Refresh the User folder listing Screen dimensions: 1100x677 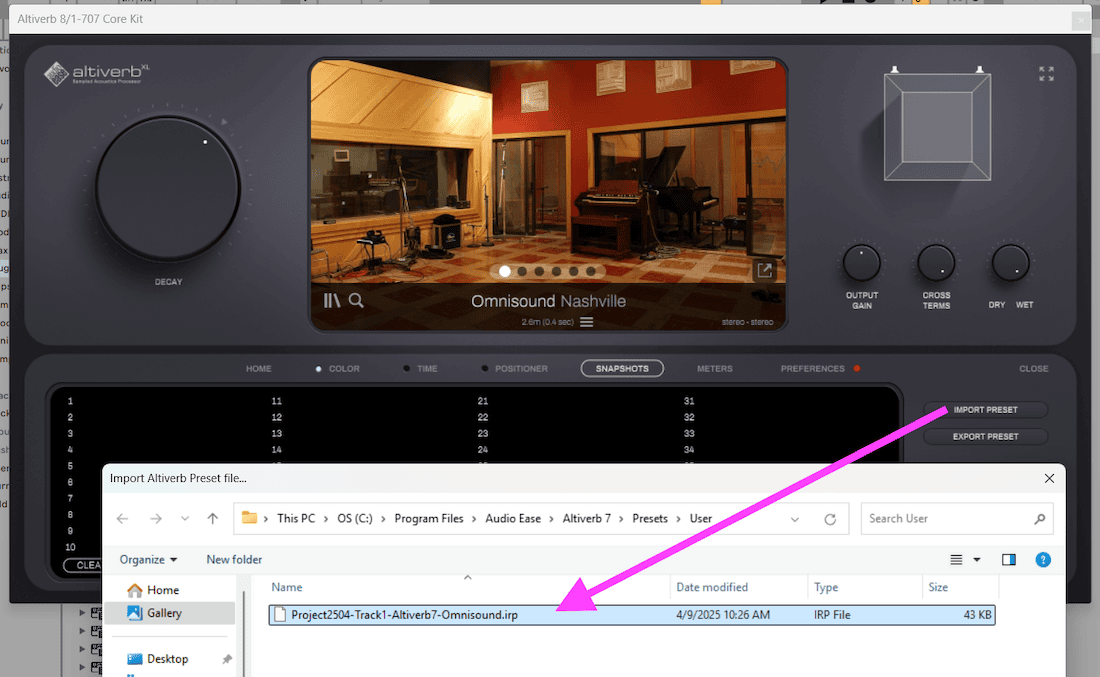[x=830, y=519]
